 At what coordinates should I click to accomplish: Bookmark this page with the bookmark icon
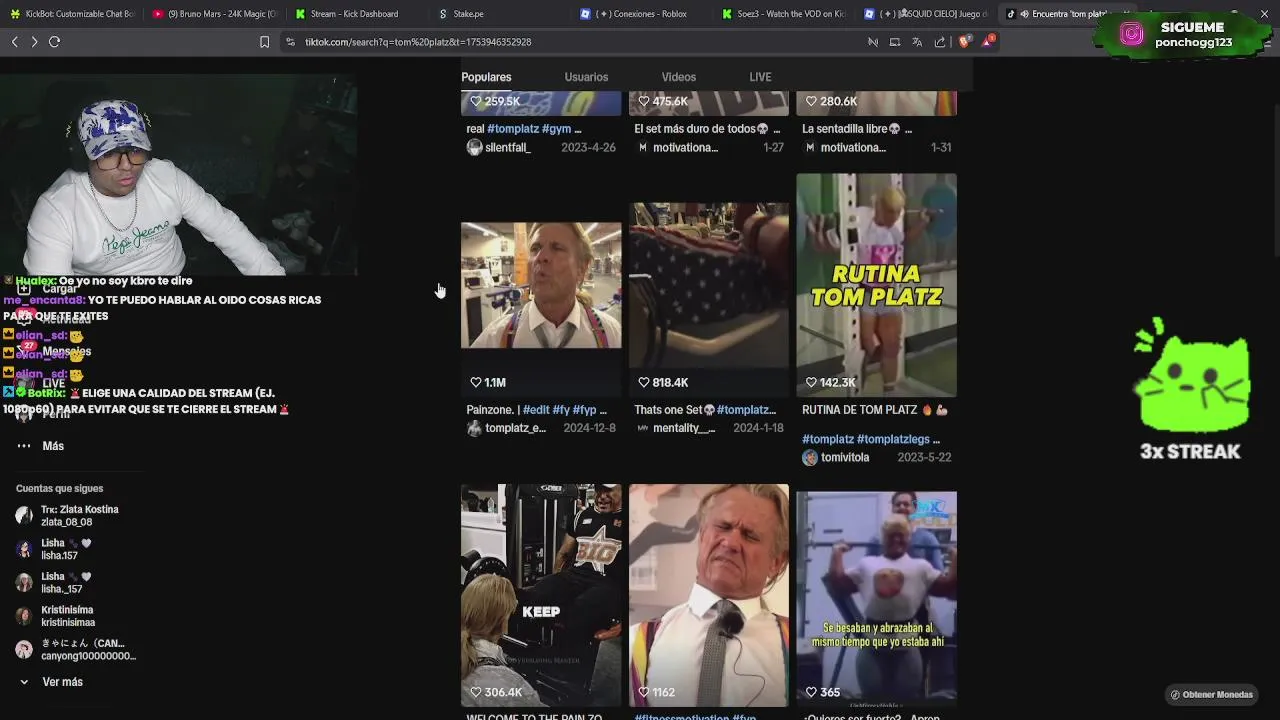(264, 42)
